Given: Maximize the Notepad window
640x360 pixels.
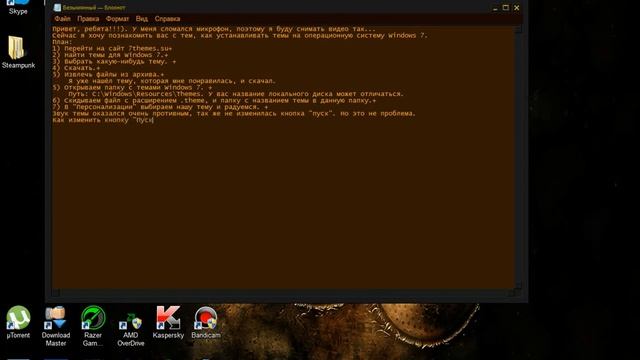Looking at the screenshot, I should pyautogui.click(x=506, y=8).
